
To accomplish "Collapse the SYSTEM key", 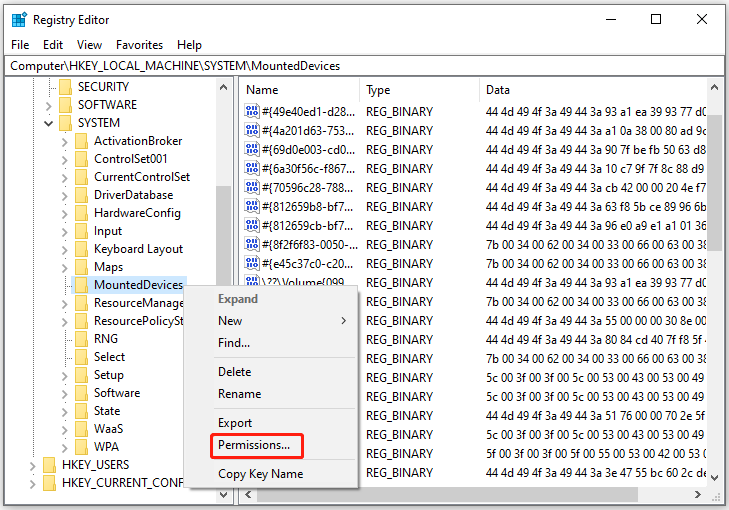I will coord(48,123).
